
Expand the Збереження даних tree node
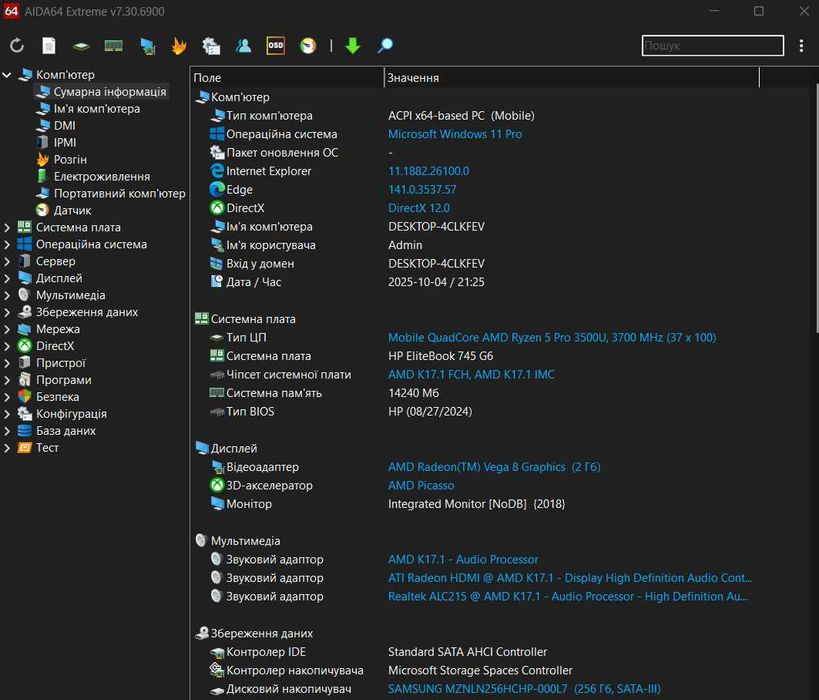[x=7, y=312]
